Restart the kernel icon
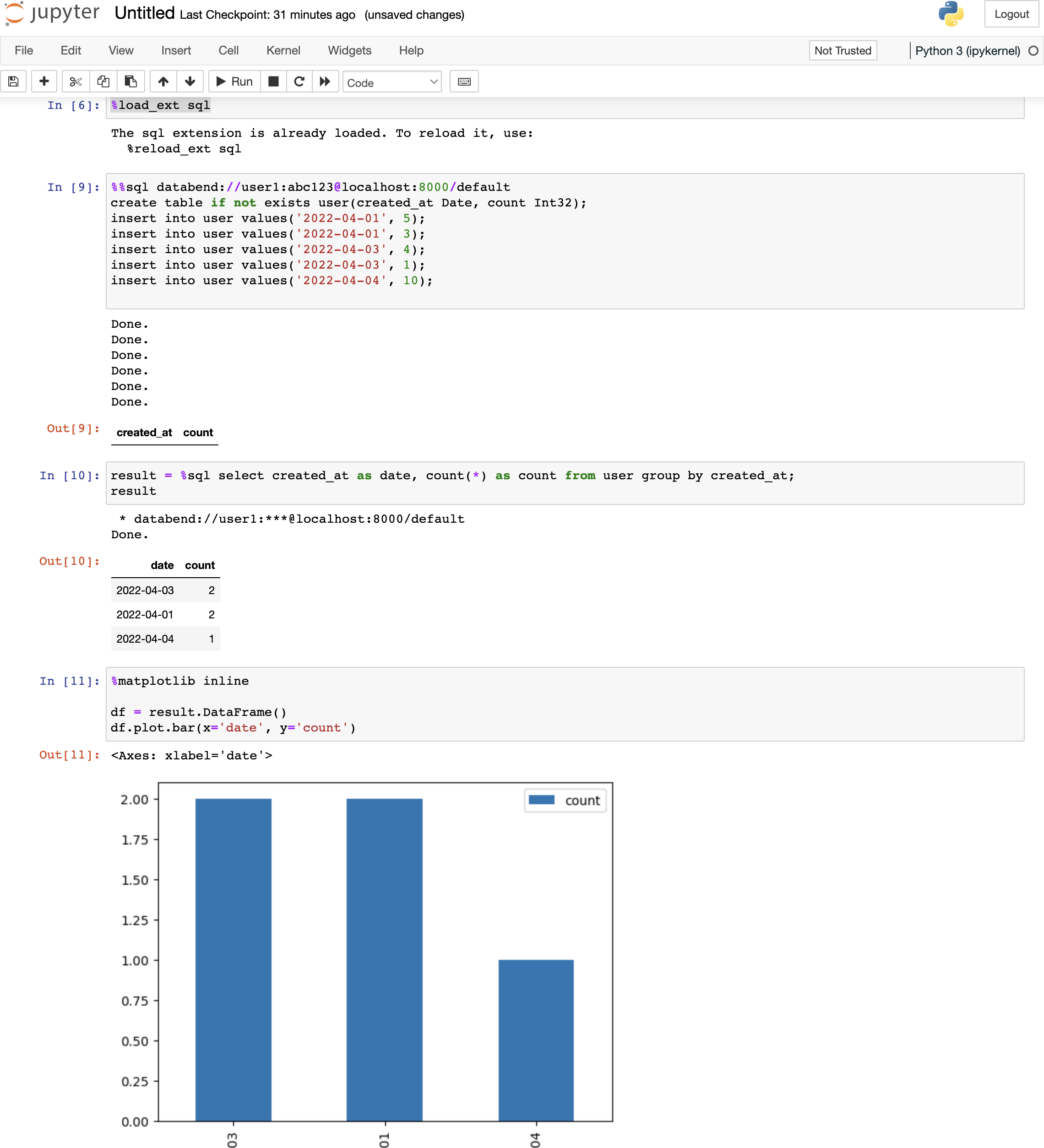Viewport: 1044px width, 1148px height. click(x=299, y=81)
